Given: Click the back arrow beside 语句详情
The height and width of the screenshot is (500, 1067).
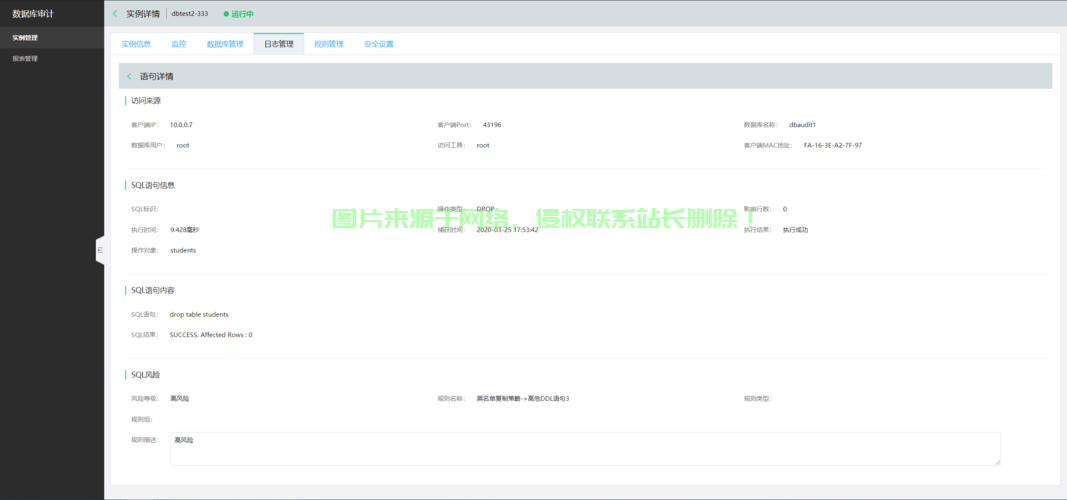Looking at the screenshot, I should [x=129, y=76].
